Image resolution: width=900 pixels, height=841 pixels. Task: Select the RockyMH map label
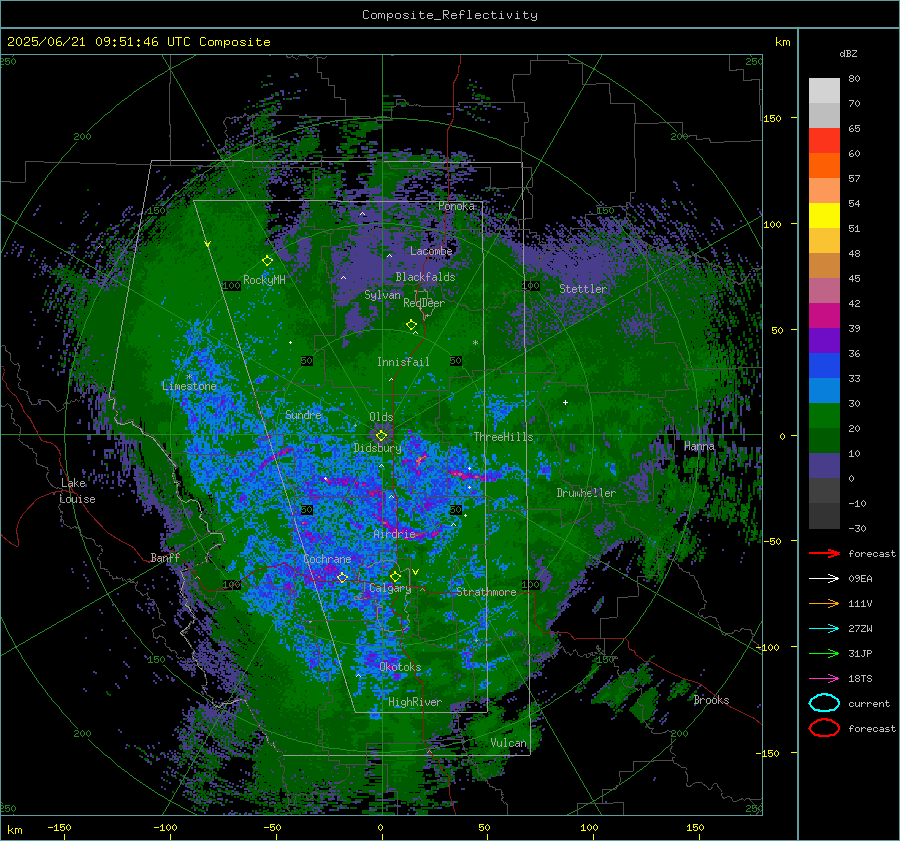[264, 280]
